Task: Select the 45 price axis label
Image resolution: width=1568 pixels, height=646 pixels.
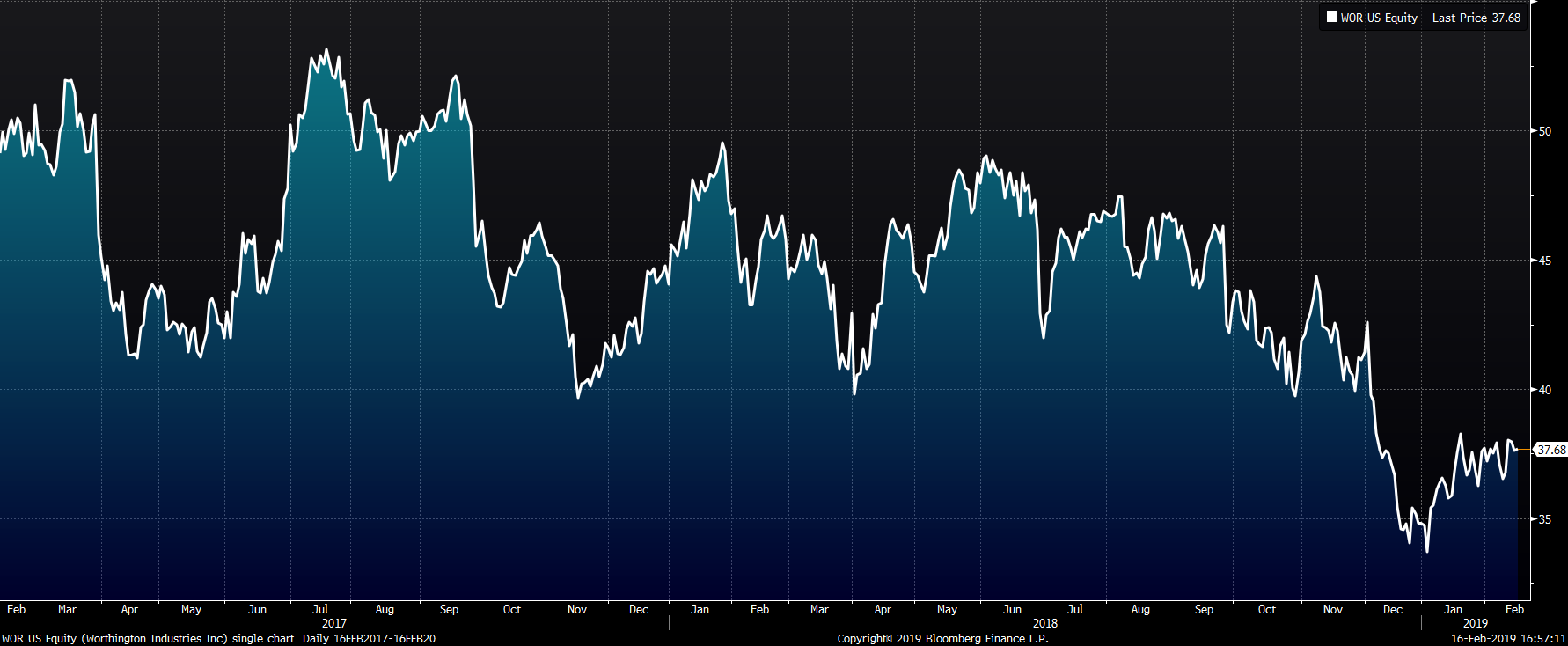Action: click(1545, 261)
